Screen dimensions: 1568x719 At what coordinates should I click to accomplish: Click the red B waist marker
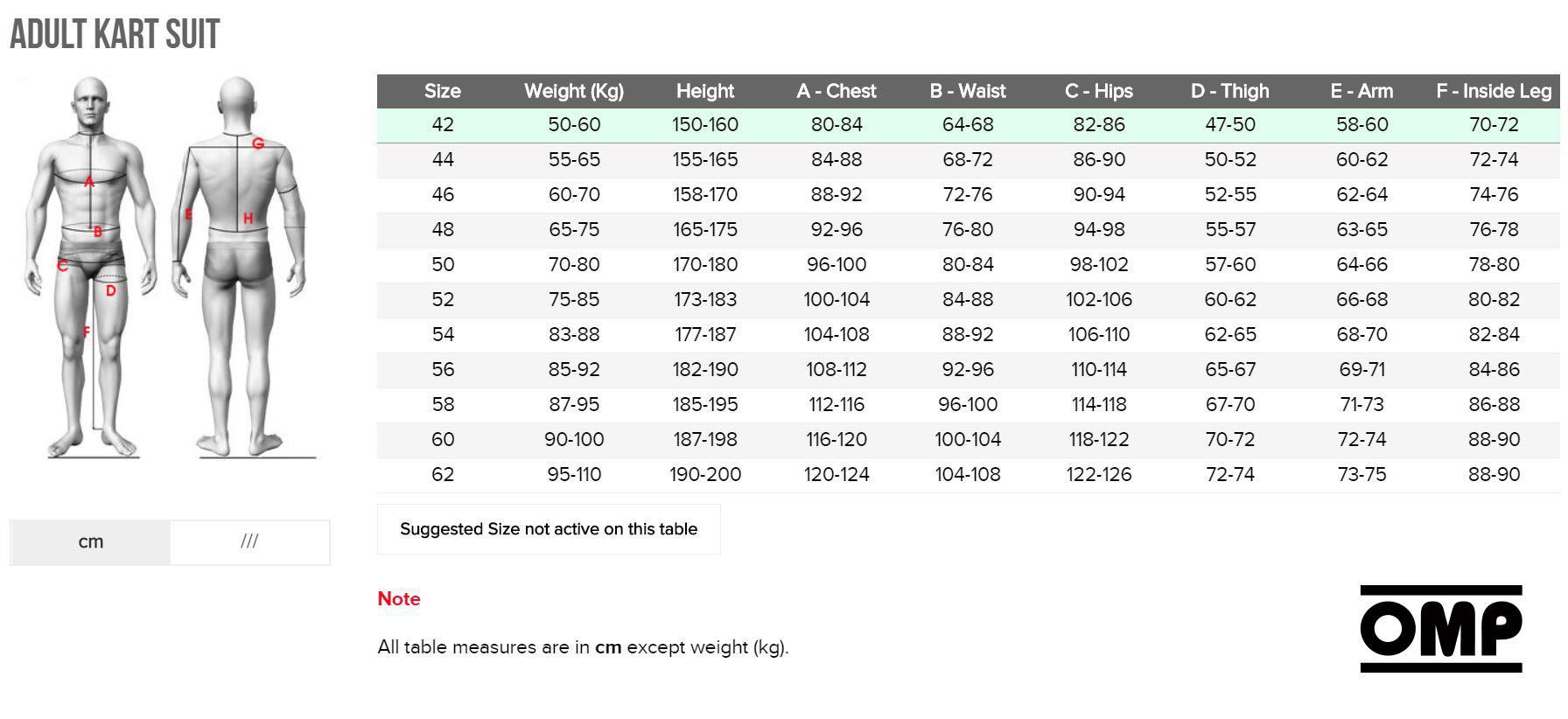[x=97, y=232]
